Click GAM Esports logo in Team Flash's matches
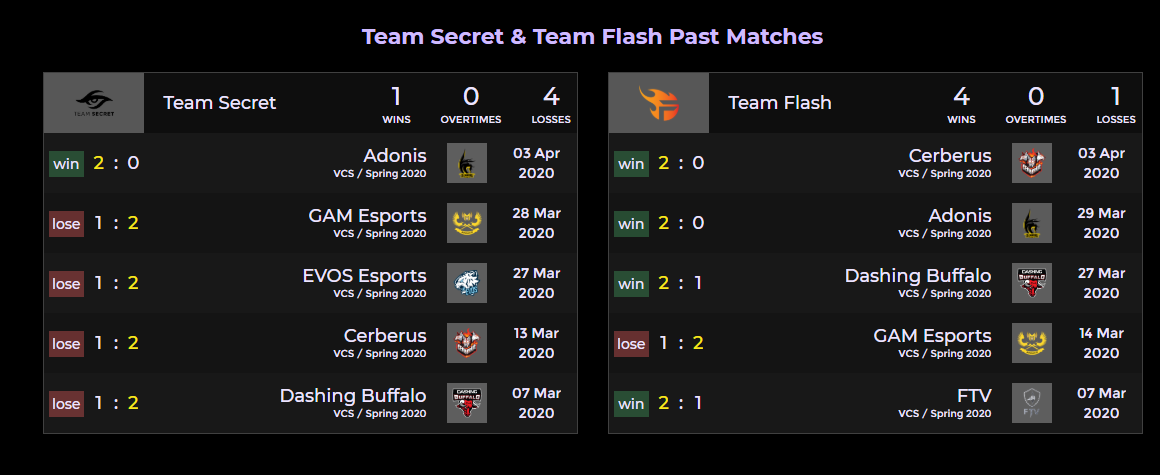The width and height of the screenshot is (1160, 475). 1032,343
